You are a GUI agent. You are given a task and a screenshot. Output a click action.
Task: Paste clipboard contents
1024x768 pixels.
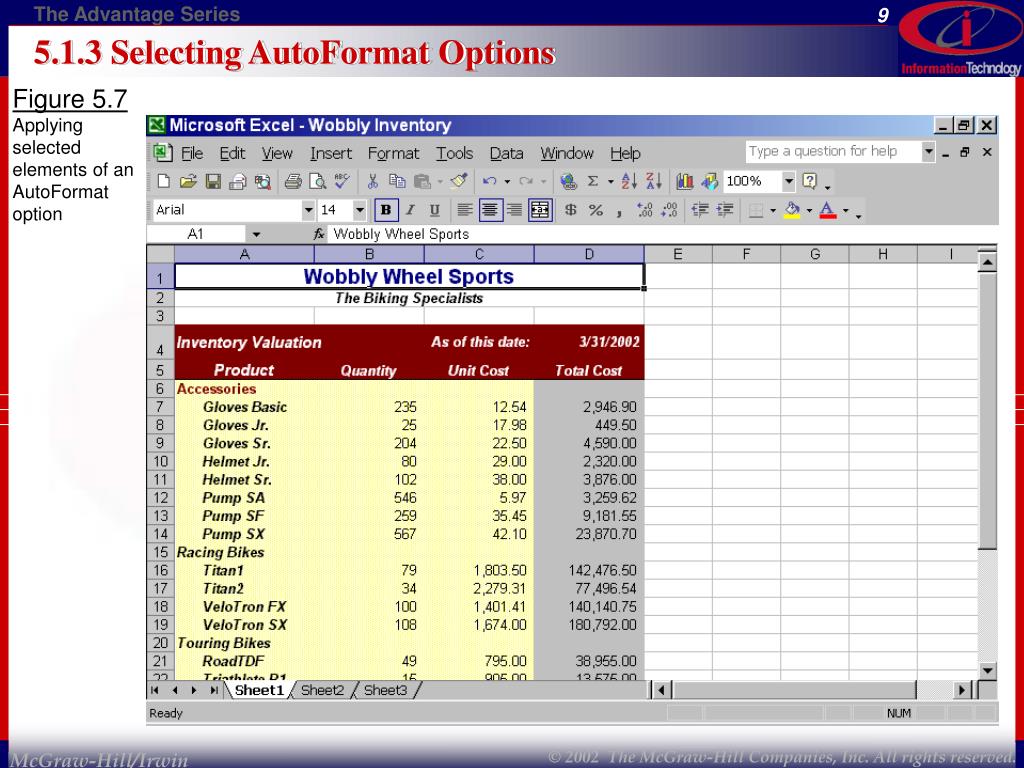[423, 182]
